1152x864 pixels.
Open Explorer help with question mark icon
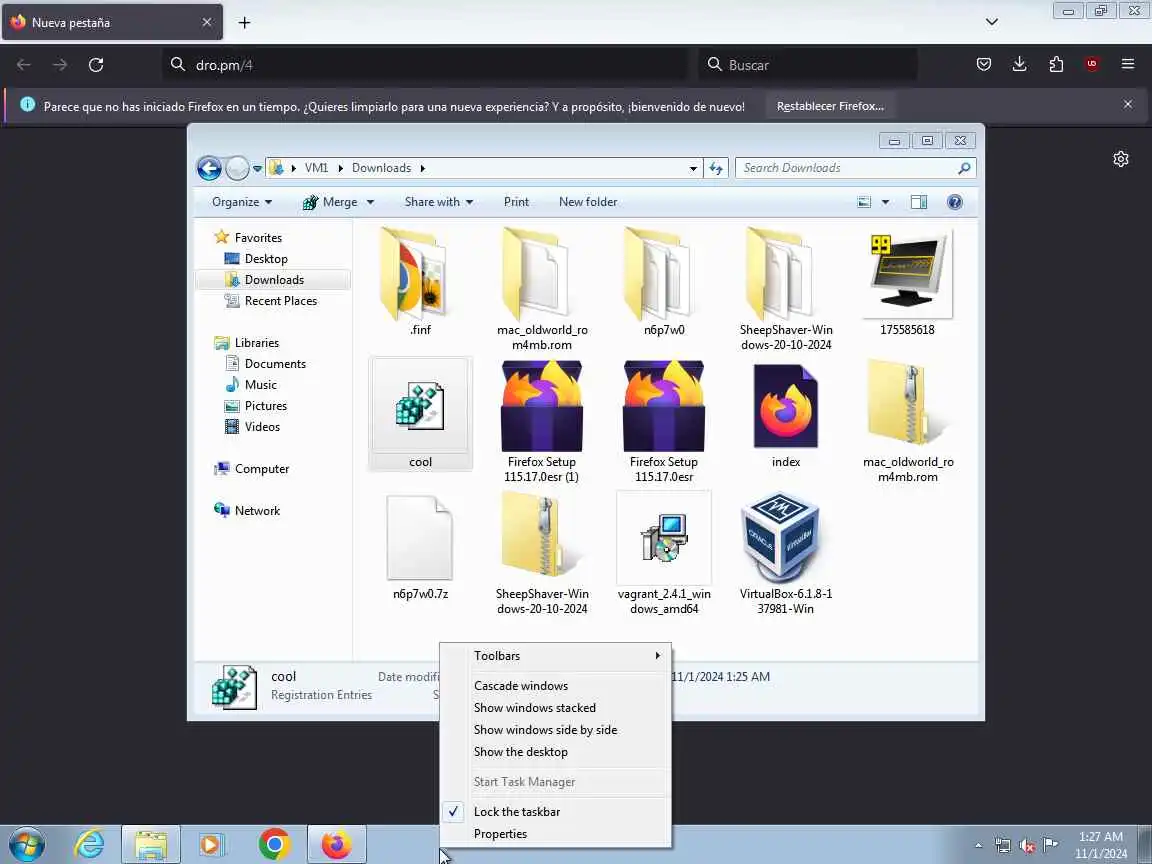pyautogui.click(x=954, y=202)
